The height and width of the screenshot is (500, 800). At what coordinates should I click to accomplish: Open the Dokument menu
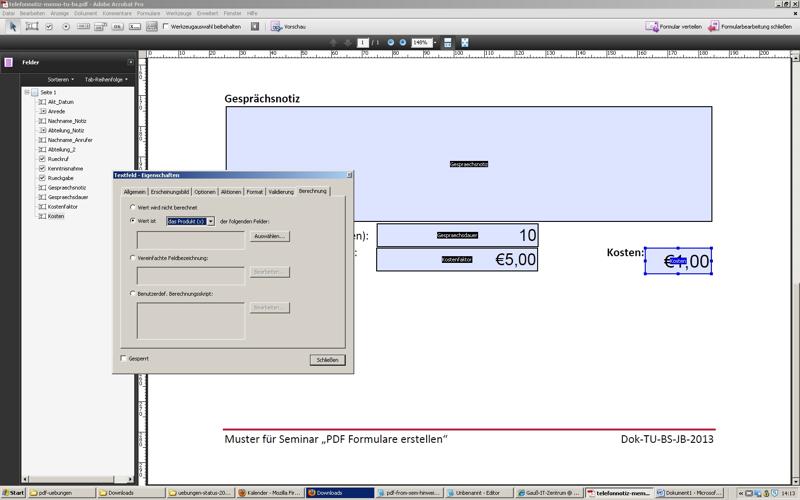click(x=85, y=13)
